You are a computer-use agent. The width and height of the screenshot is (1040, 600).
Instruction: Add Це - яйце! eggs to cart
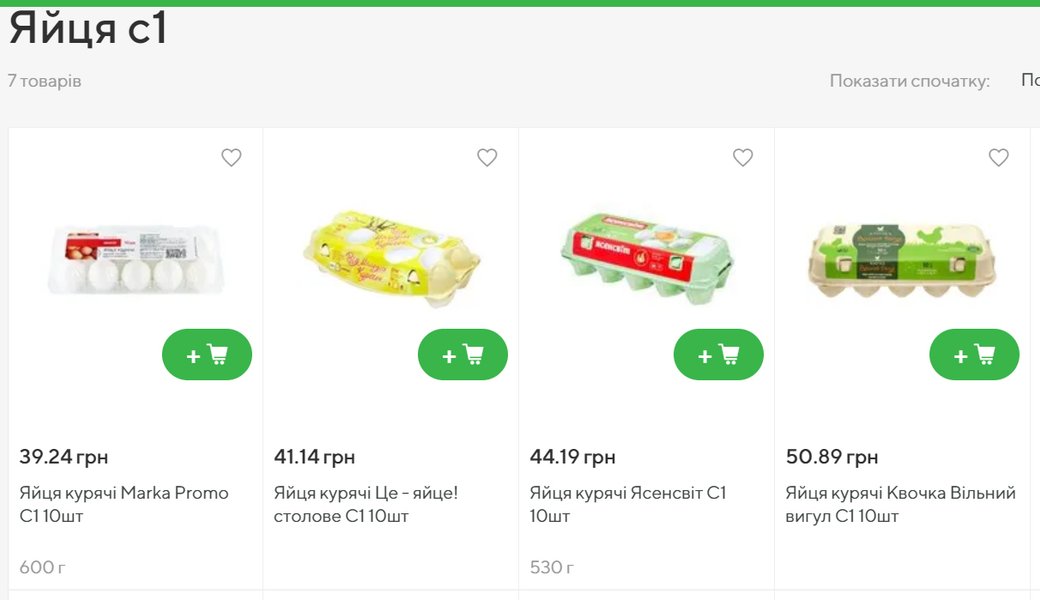pos(463,355)
